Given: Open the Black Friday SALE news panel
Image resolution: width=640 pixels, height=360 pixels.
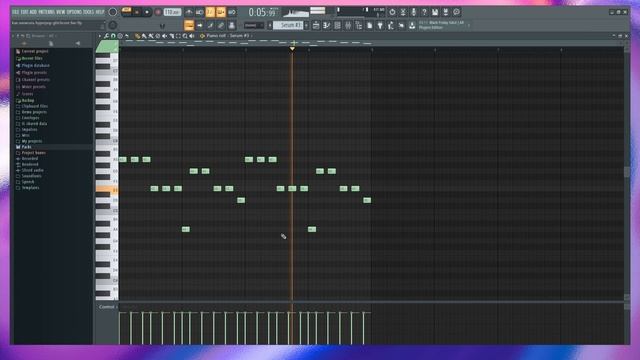Looking at the screenshot, I should [444, 25].
